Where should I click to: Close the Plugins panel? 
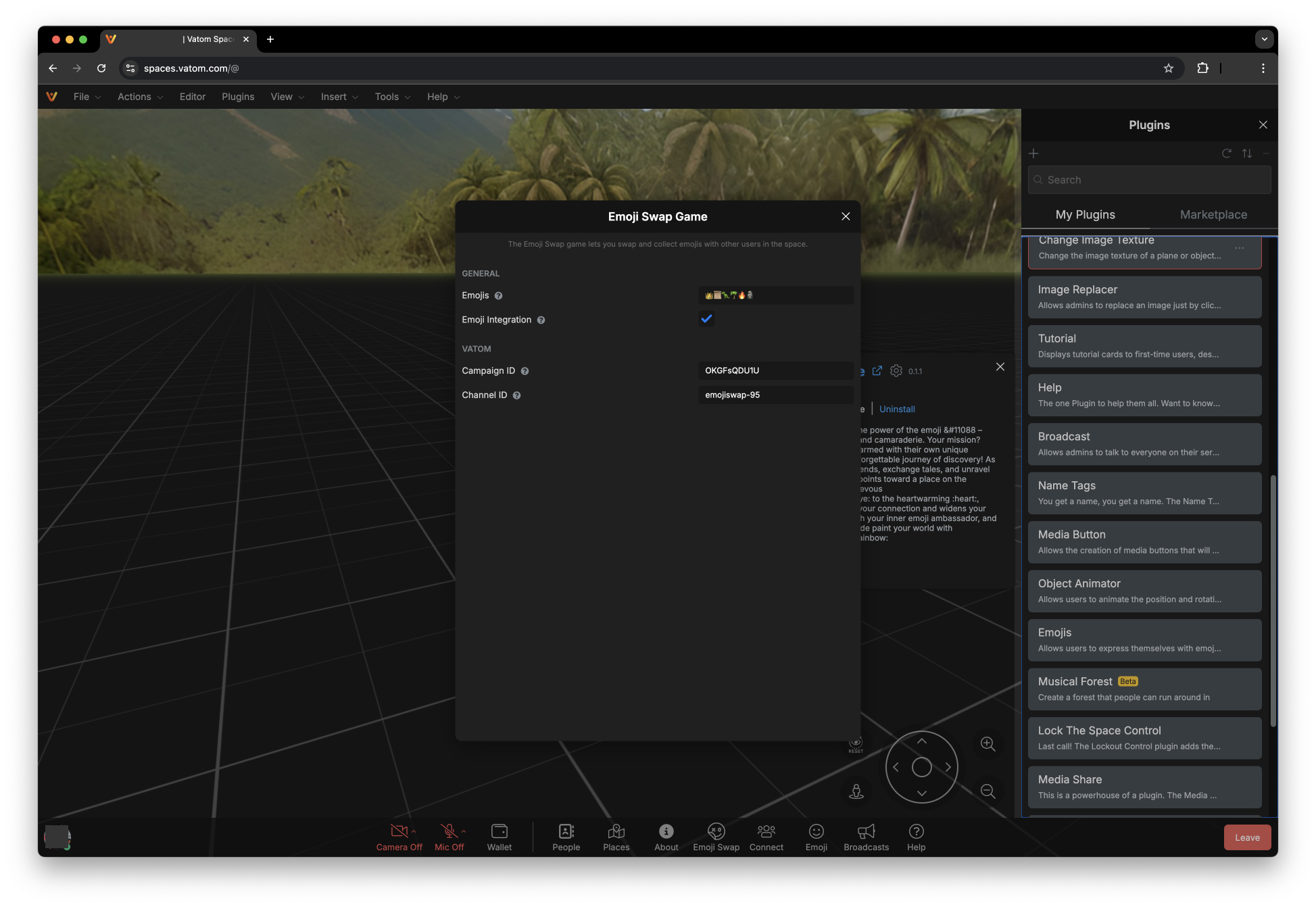[1263, 125]
